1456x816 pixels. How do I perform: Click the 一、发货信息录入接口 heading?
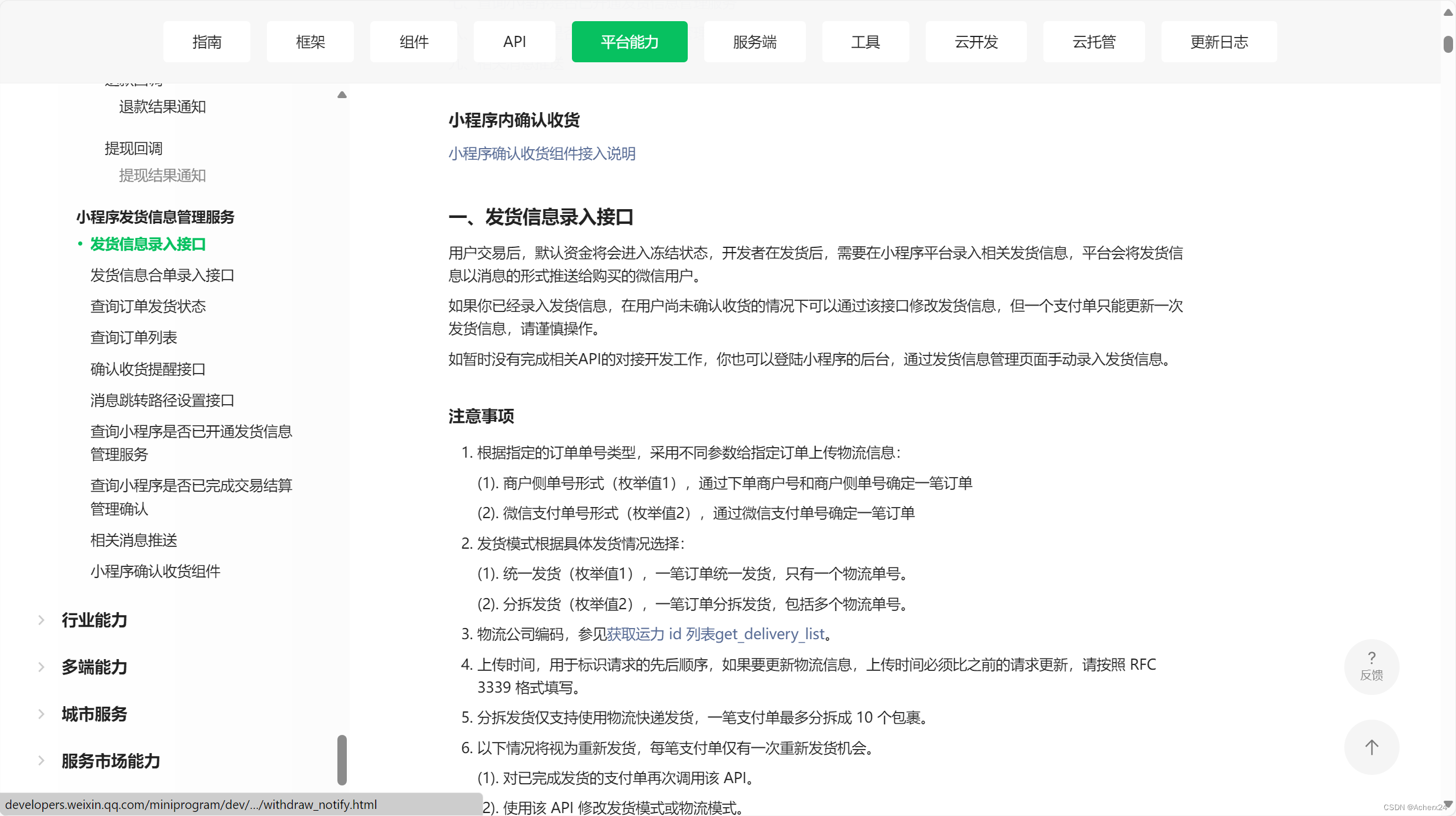click(541, 217)
